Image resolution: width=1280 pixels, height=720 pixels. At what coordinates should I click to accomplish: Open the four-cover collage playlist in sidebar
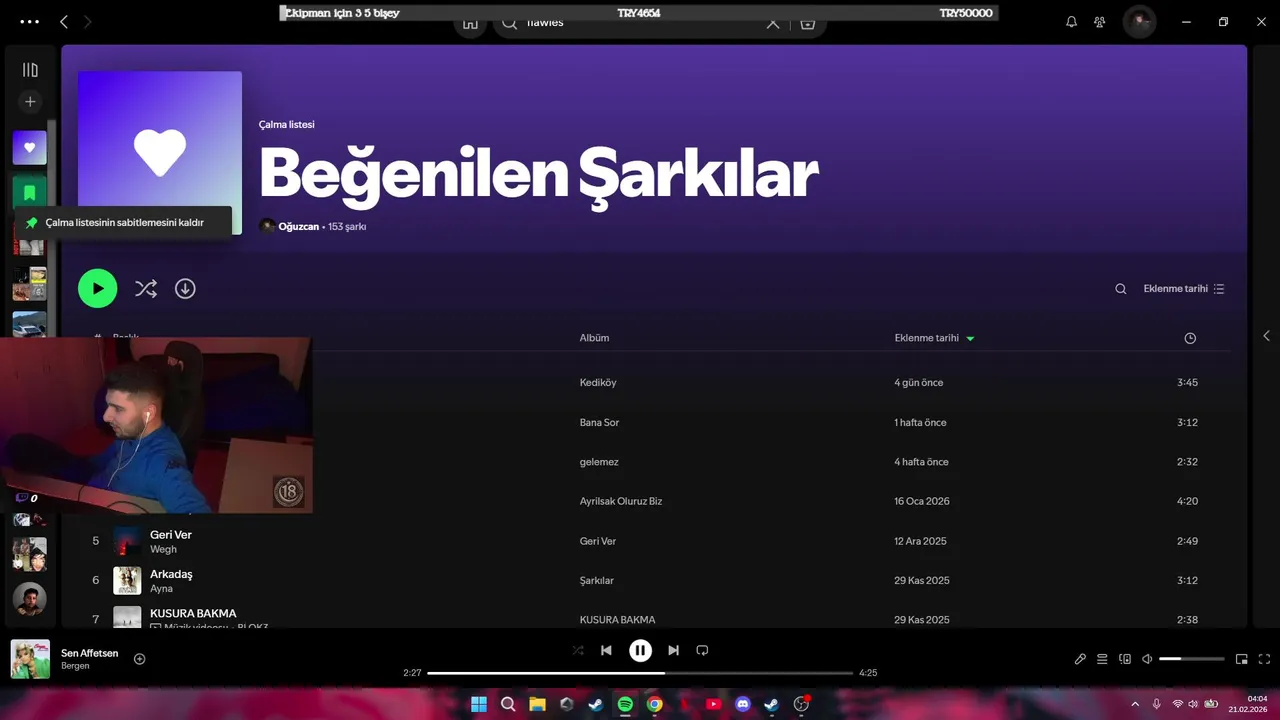[x=30, y=283]
